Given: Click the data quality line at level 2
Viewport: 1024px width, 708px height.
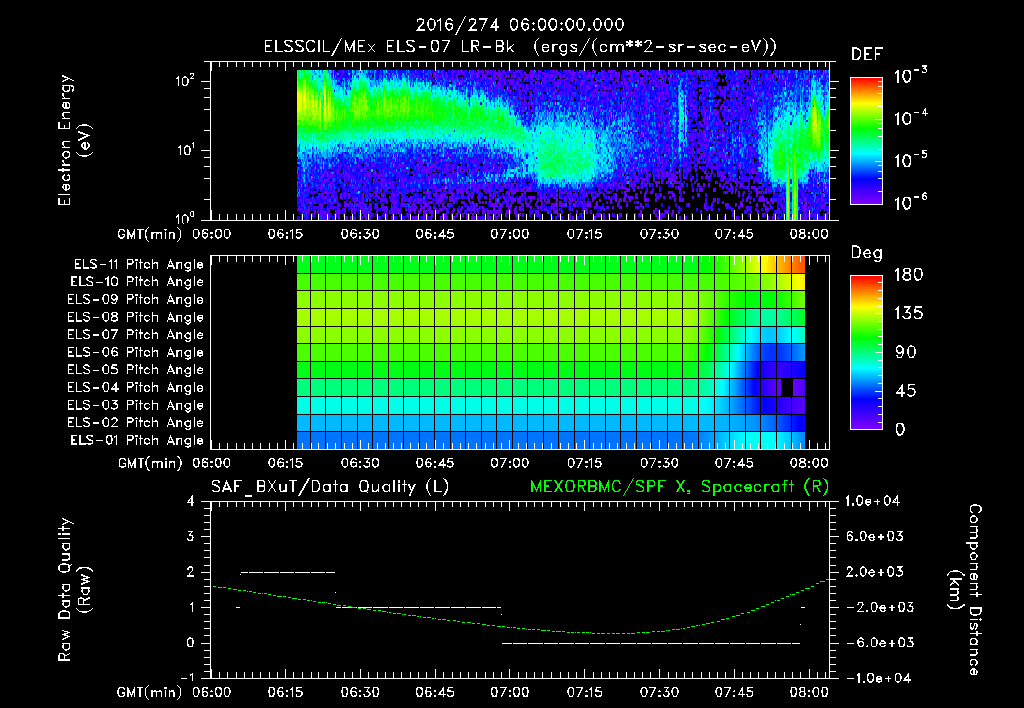Looking at the screenshot, I should coord(288,572).
